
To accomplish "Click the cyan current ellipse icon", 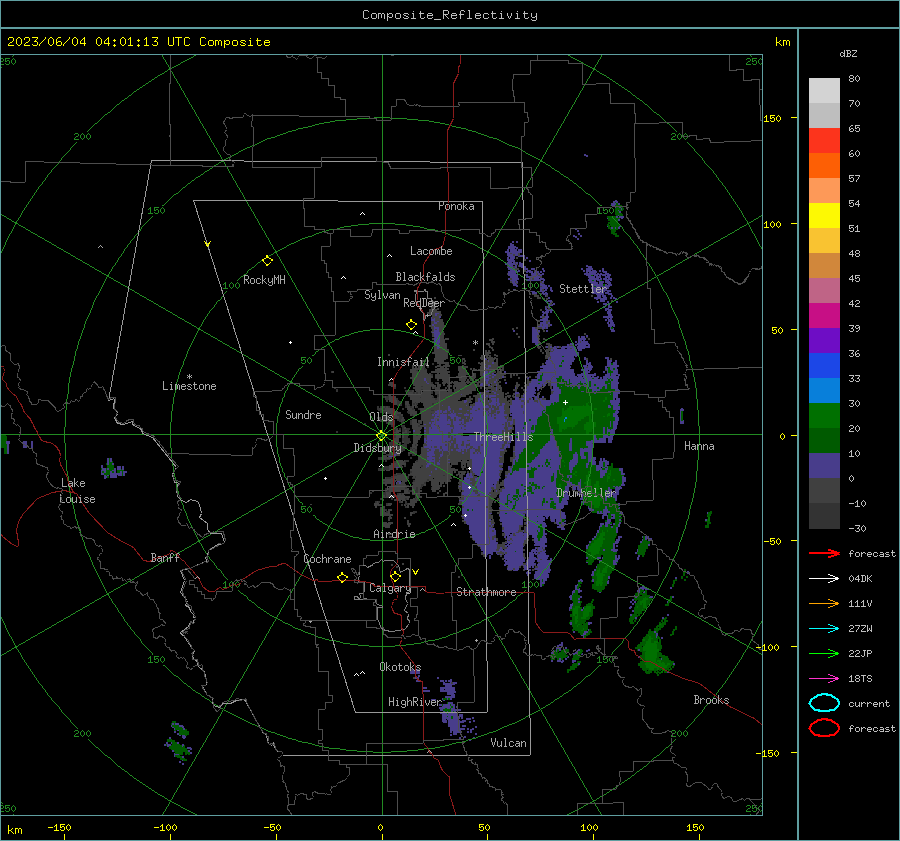I will pyautogui.click(x=824, y=703).
